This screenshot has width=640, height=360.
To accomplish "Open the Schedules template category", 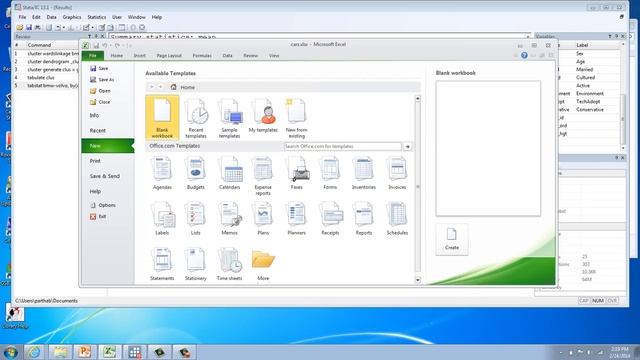I will click(397, 219).
